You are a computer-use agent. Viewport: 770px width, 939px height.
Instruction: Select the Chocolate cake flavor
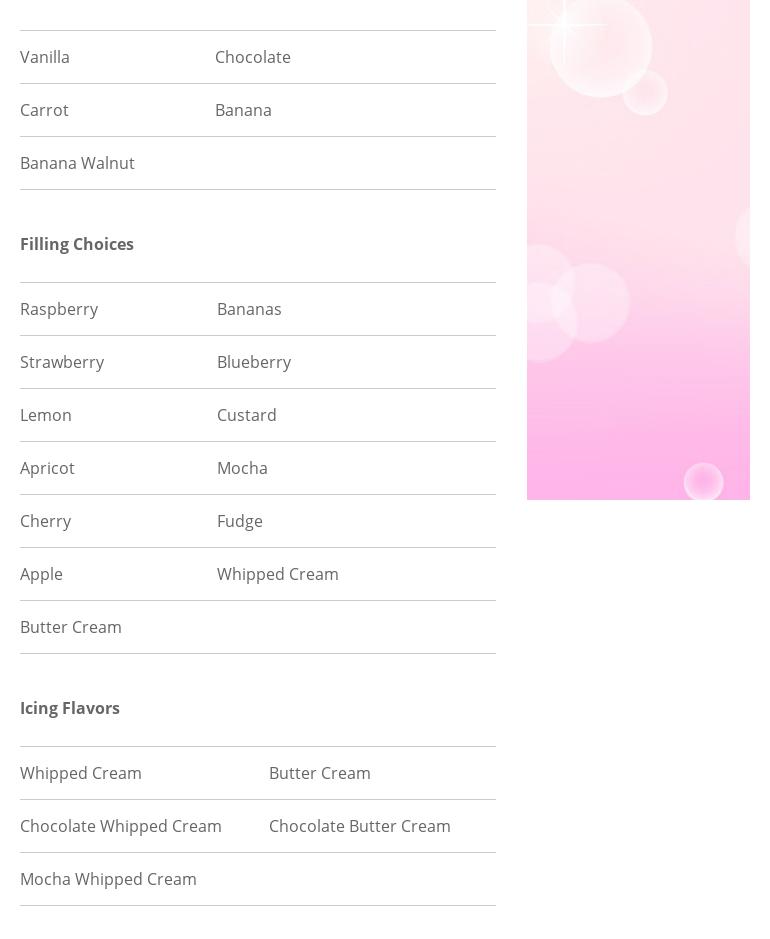tap(252, 57)
